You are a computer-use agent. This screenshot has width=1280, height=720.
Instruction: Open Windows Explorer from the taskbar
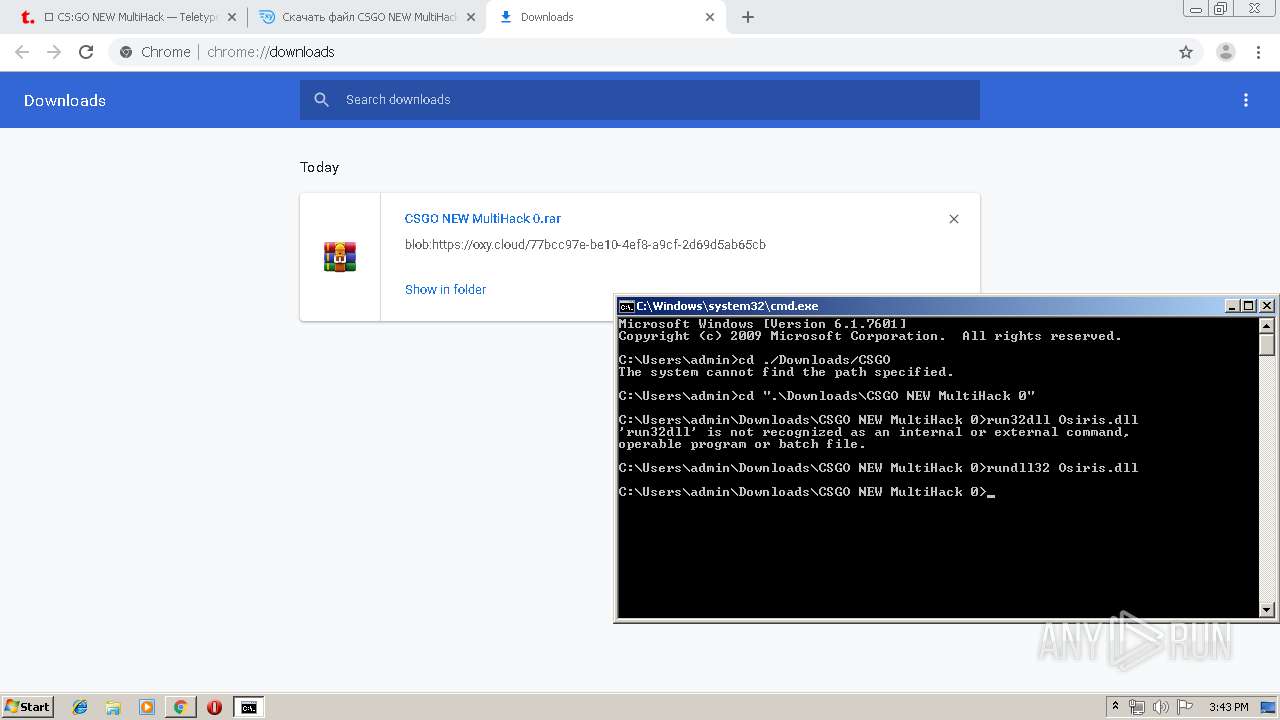click(113, 707)
